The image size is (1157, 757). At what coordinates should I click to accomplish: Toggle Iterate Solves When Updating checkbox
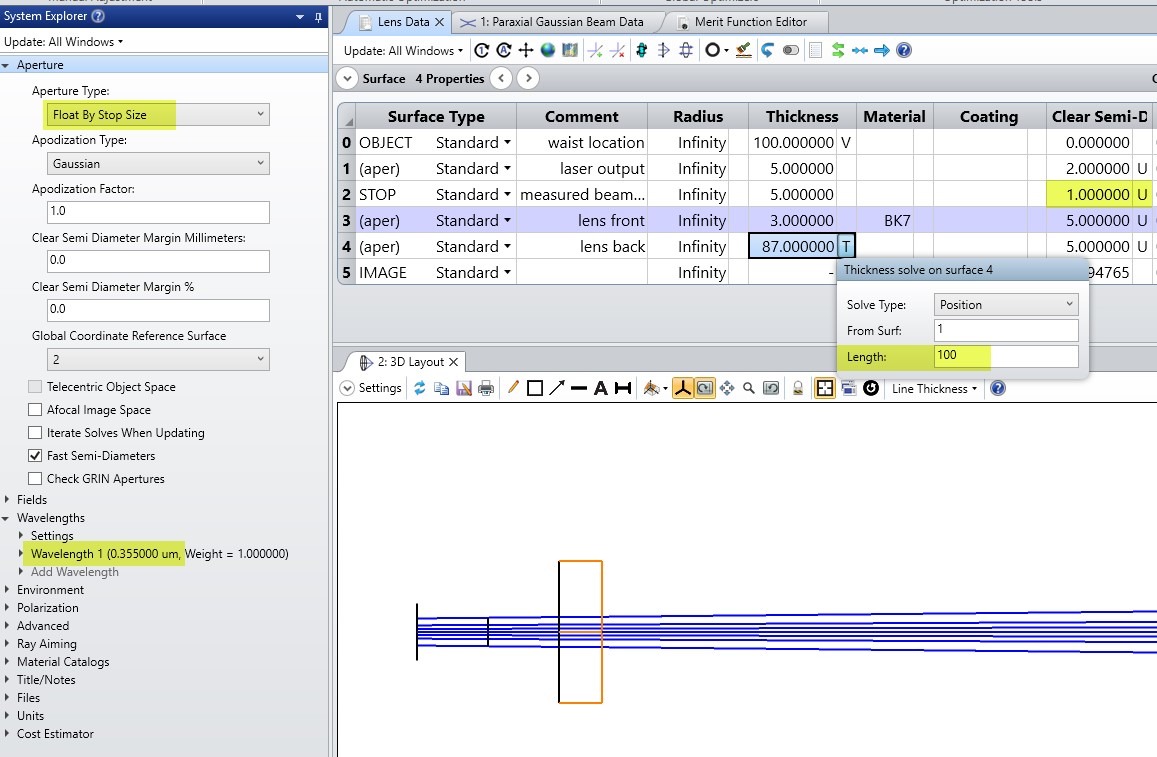point(36,433)
